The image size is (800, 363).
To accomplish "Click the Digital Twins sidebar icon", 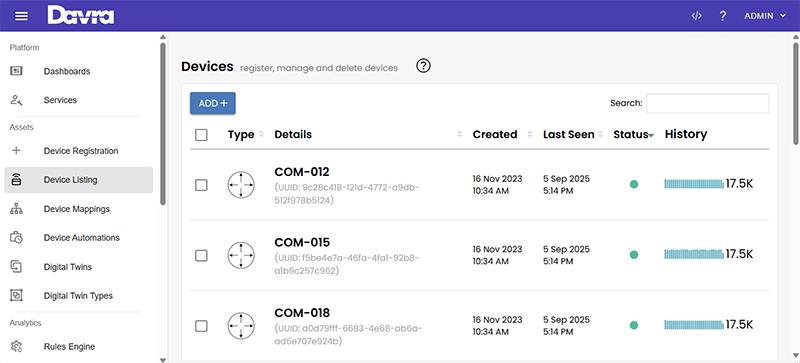I will (16, 267).
